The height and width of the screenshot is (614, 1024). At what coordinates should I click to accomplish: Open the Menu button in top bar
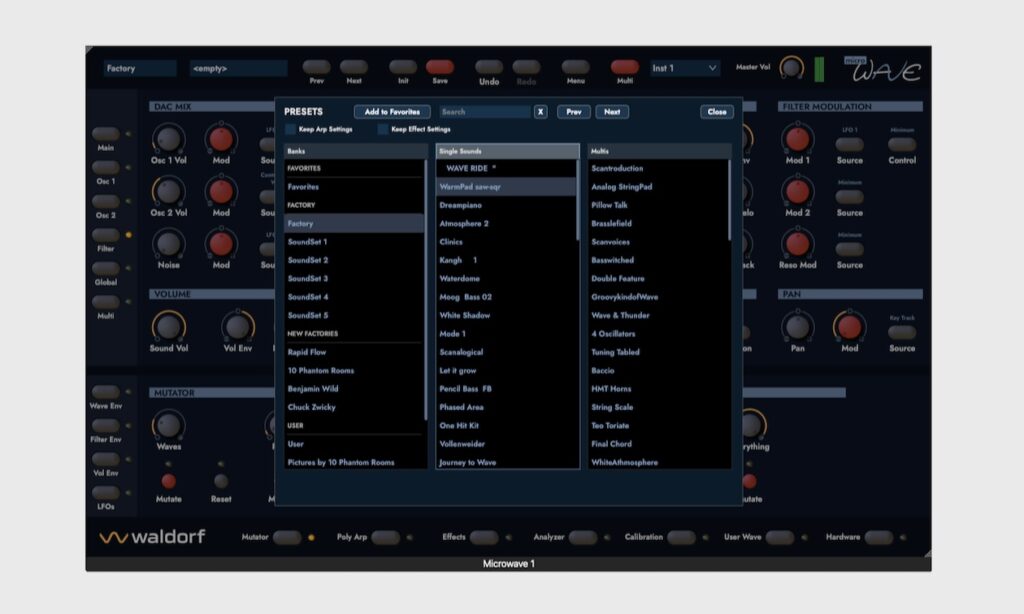pyautogui.click(x=575, y=67)
